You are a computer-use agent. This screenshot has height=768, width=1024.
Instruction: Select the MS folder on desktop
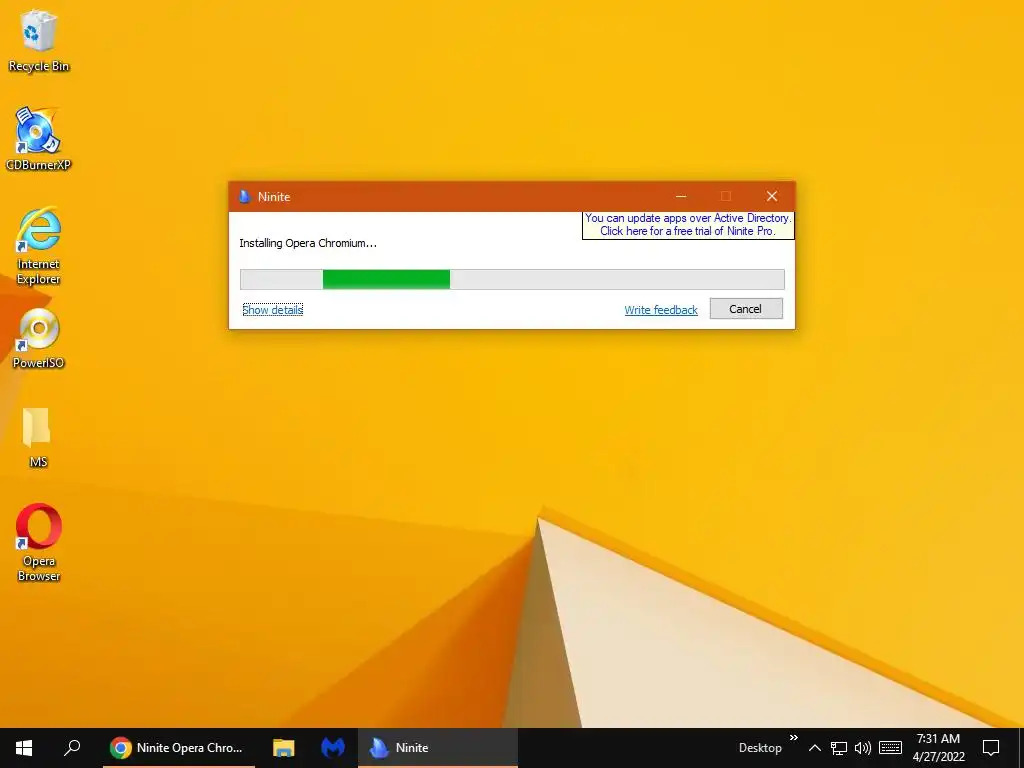coord(38,436)
